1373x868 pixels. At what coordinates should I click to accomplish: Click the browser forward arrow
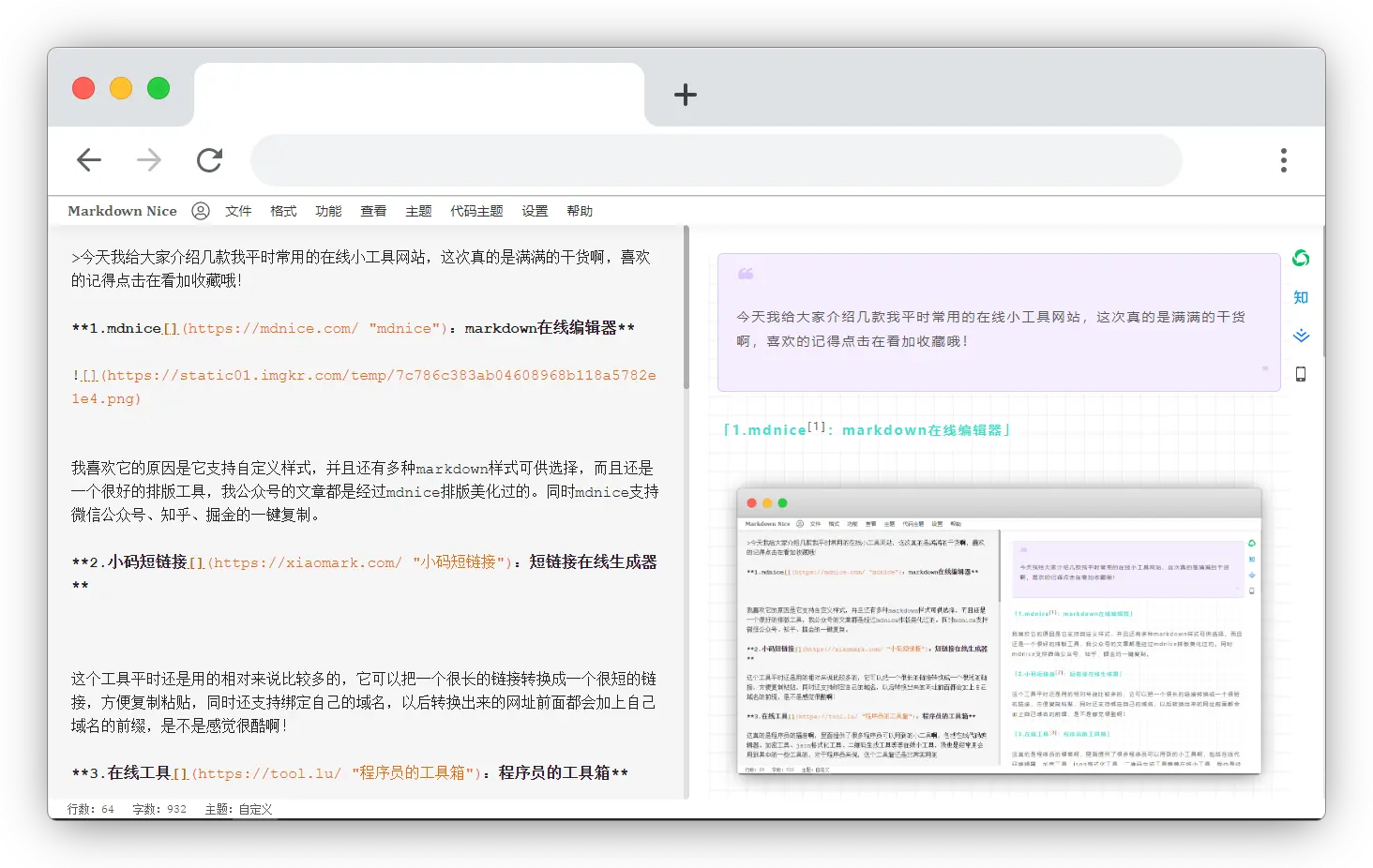[x=149, y=160]
